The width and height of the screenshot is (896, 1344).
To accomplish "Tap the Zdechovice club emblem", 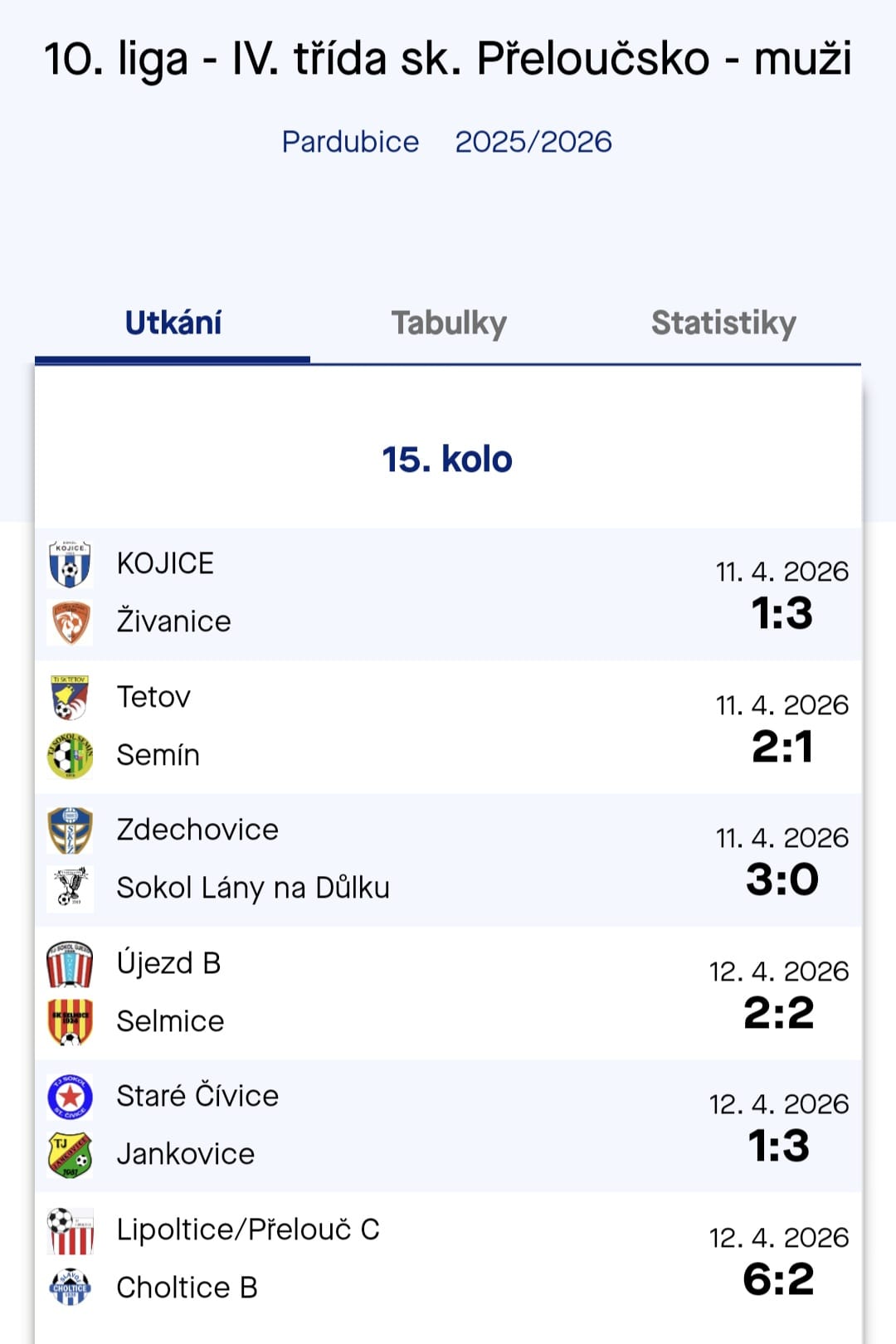I will click(70, 830).
